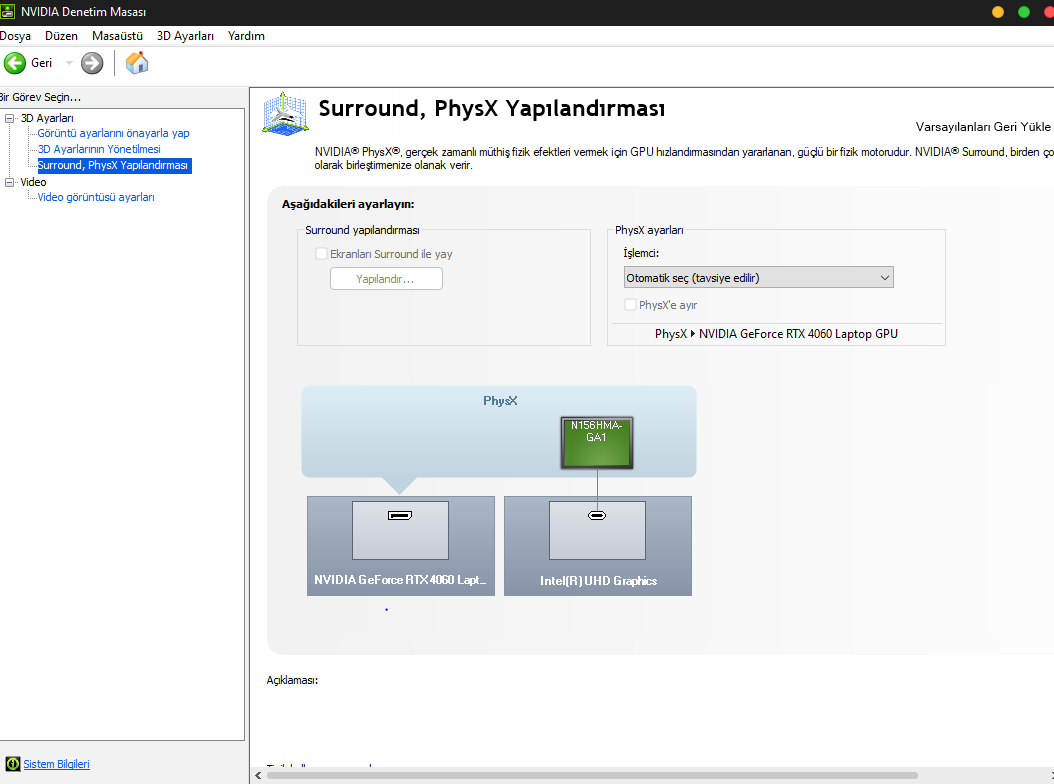Click the 'Açıklaması:' label
The width and height of the screenshot is (1054, 784).
tap(292, 680)
